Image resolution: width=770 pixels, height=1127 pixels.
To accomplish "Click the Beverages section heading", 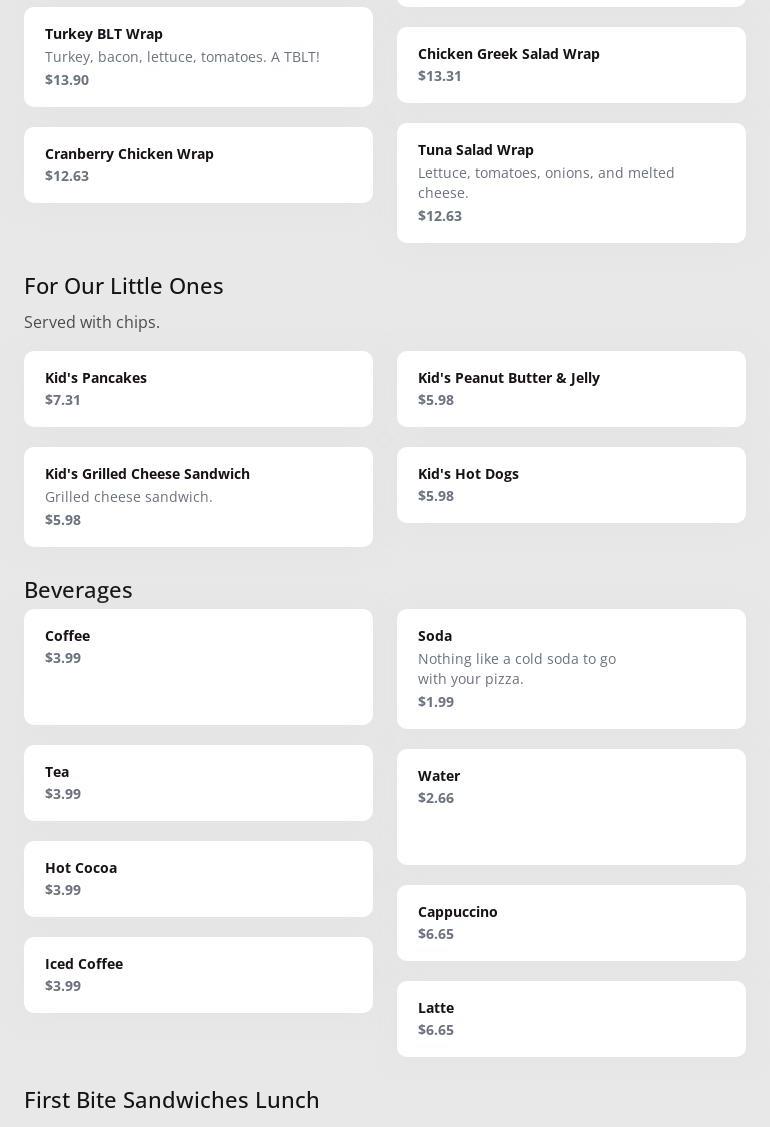I will click(78, 590).
